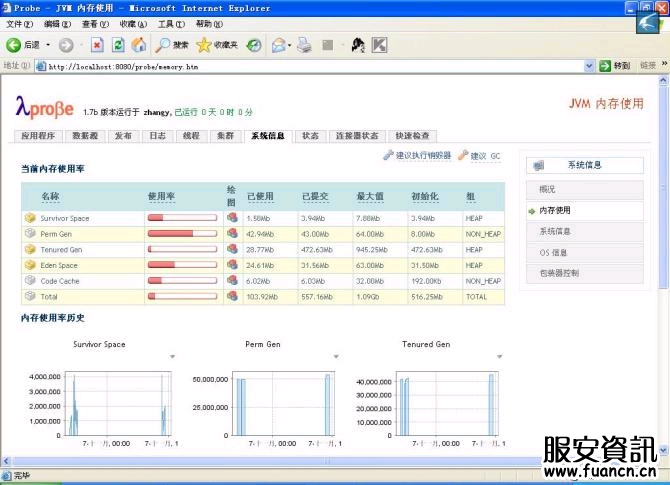Switch to the 数据源 tab
Image resolution: width=670 pixels, height=485 pixels.
[85, 136]
